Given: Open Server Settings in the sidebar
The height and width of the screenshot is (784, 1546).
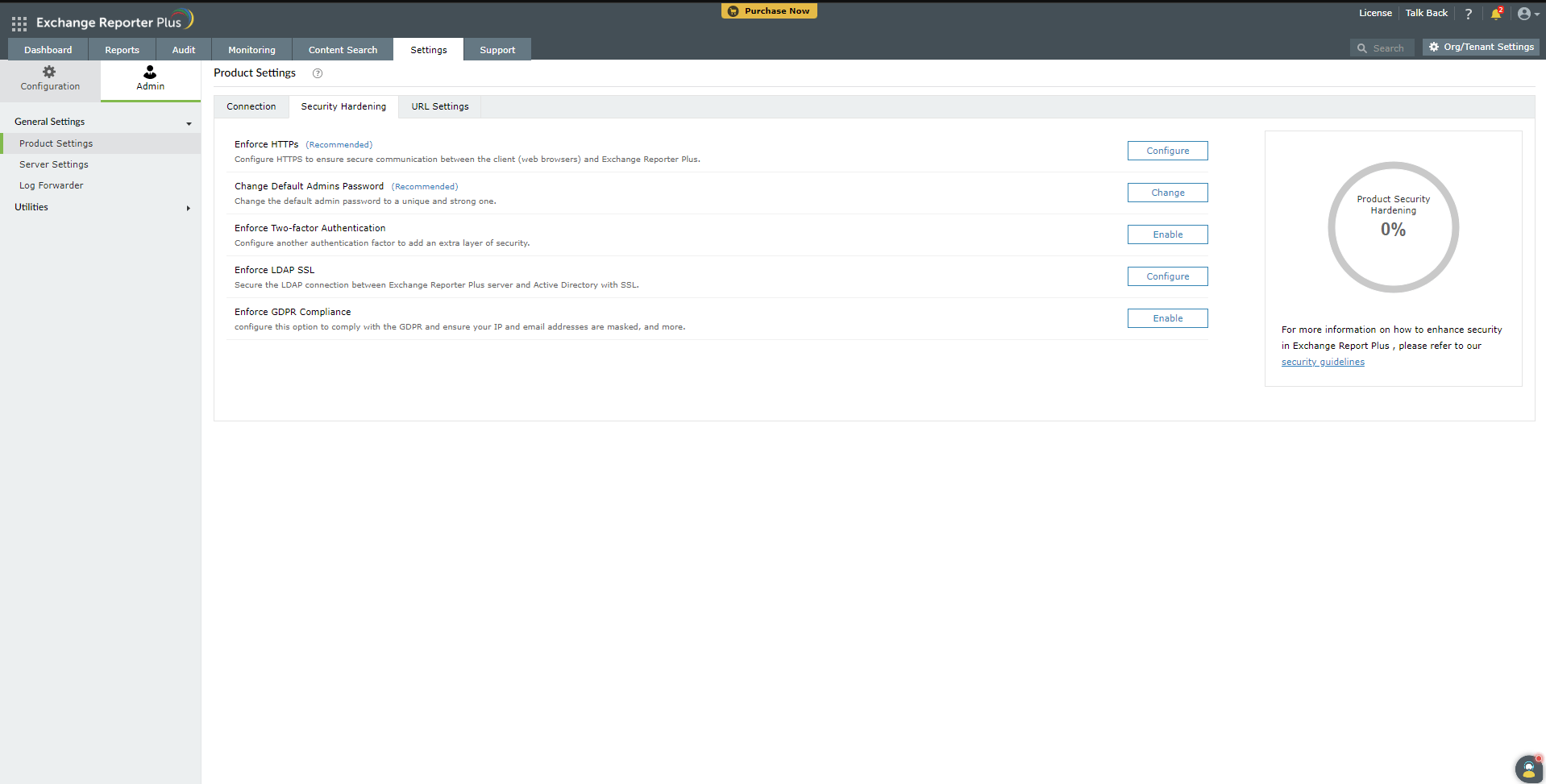Looking at the screenshot, I should (x=54, y=164).
